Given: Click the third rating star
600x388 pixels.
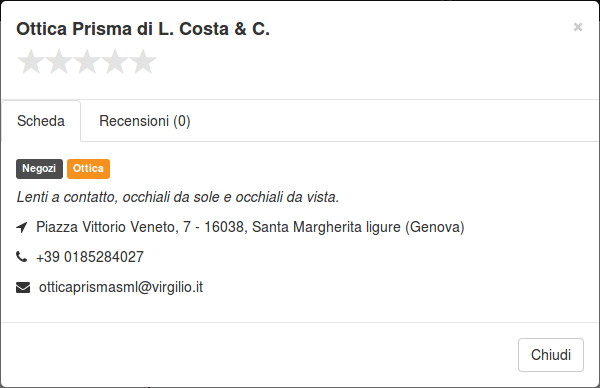Looking at the screenshot, I should 87,62.
